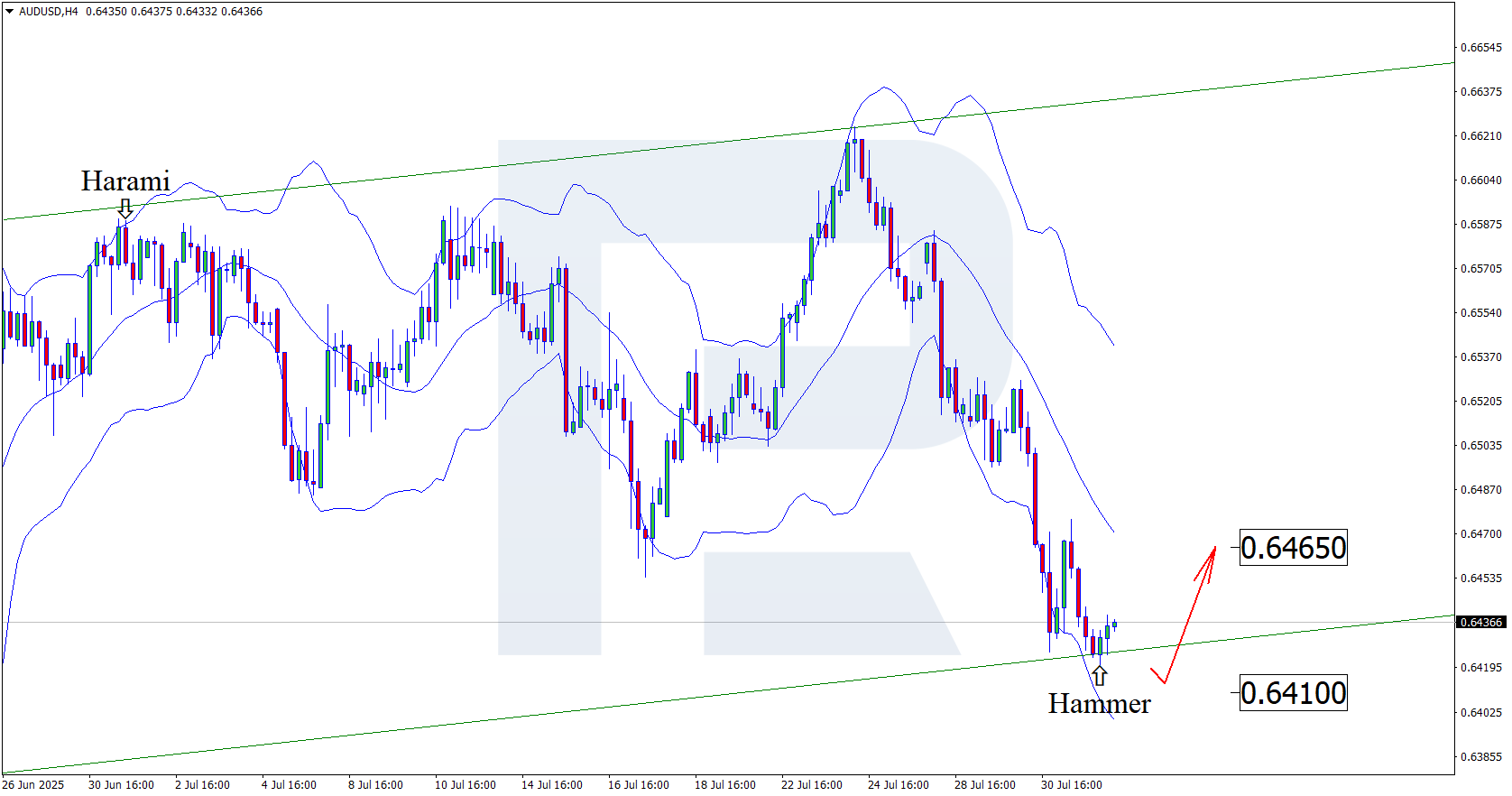This screenshot has width=1512, height=796.
Task: Click the 4 Jul 16:00 time label
Action: [289, 785]
